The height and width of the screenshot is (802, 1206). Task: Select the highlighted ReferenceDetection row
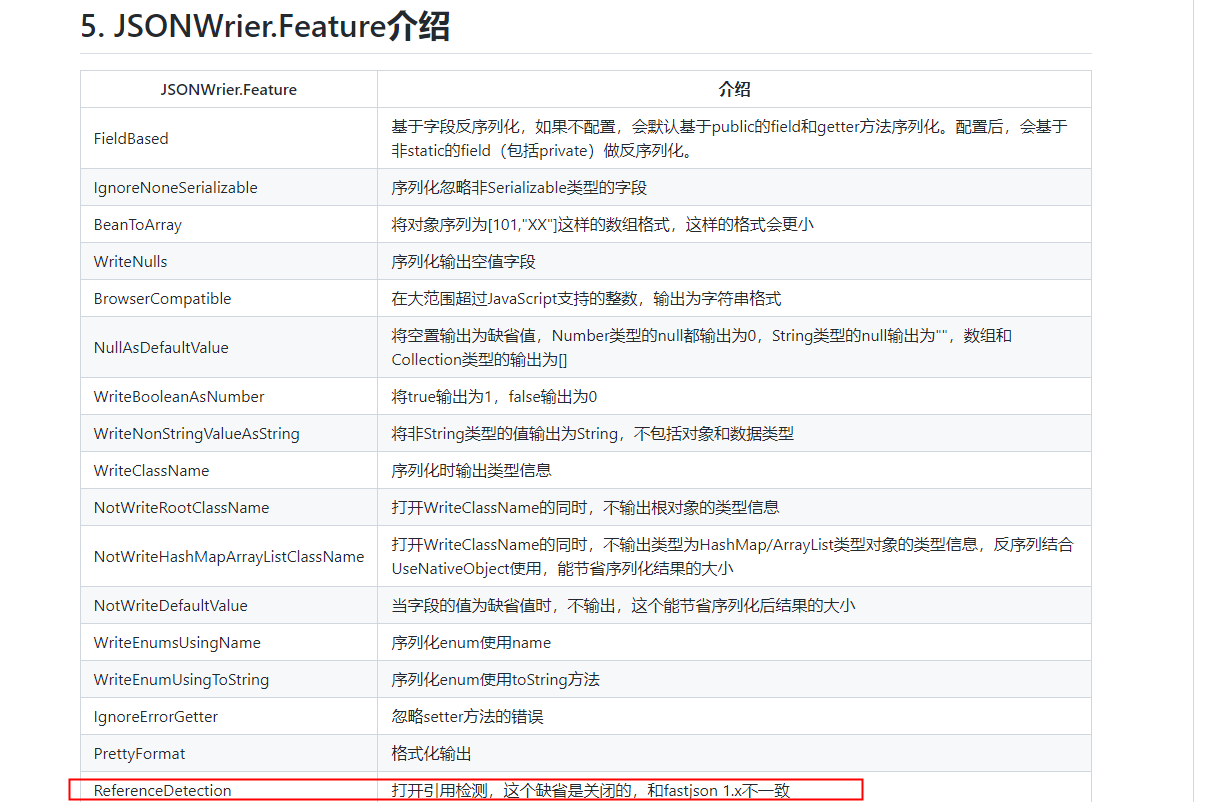(x=162, y=789)
